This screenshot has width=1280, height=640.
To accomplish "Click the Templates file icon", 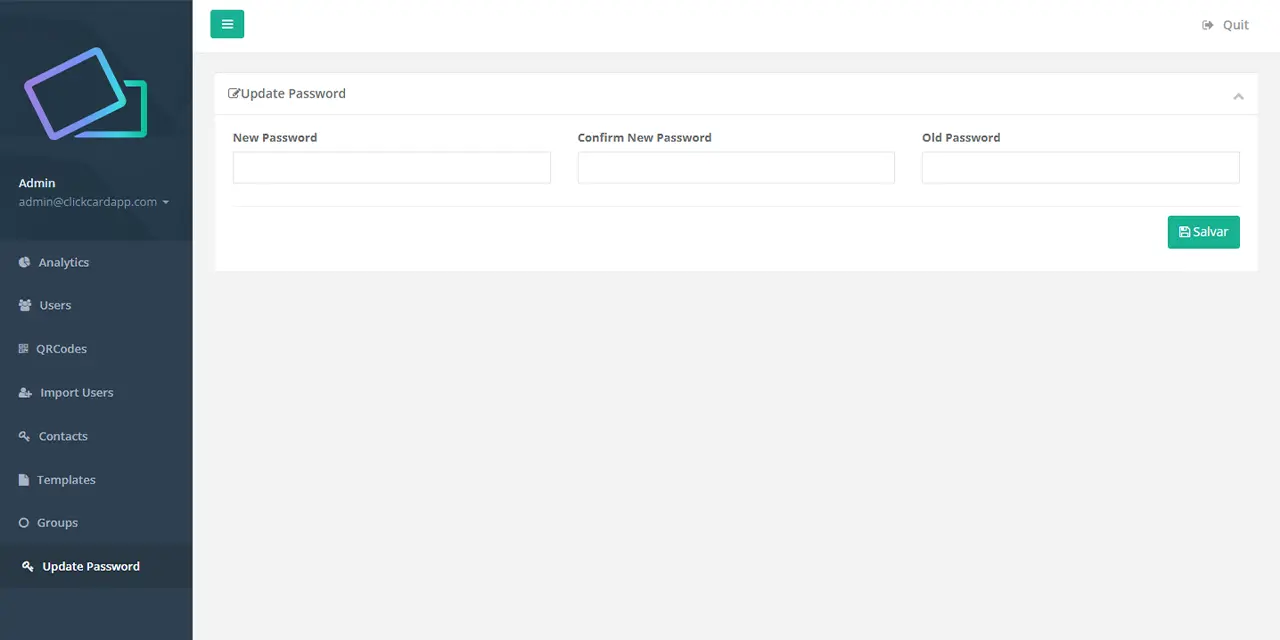I will coord(24,480).
